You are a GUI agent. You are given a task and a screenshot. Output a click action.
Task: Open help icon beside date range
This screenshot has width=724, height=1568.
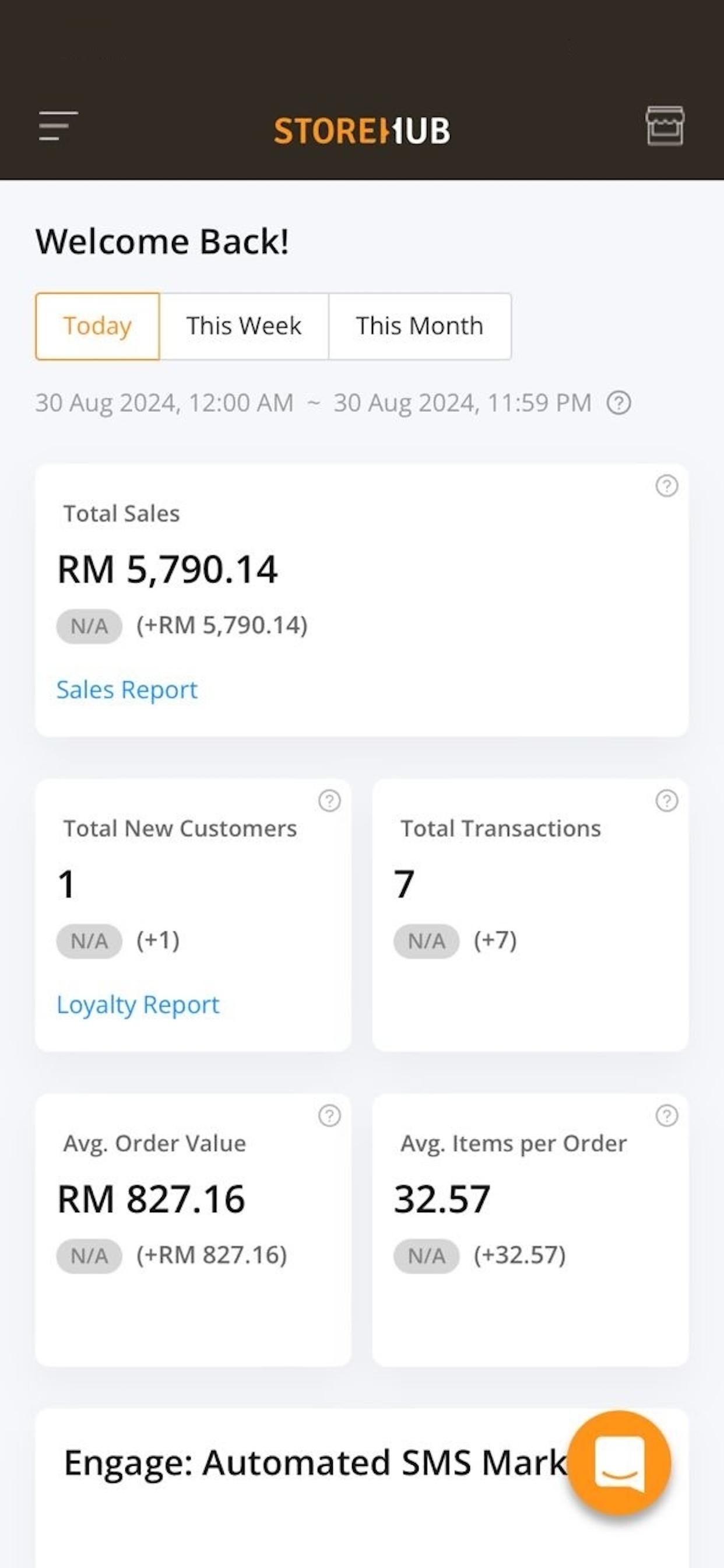coord(618,403)
